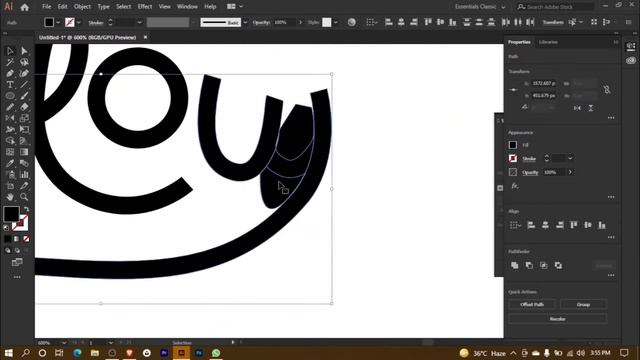Open stroke weight dropdown in Properties panel
640x360 pixels.
tap(570, 158)
